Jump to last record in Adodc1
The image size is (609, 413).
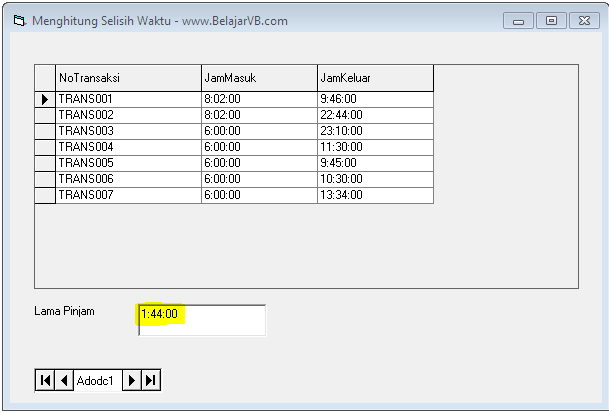151,380
